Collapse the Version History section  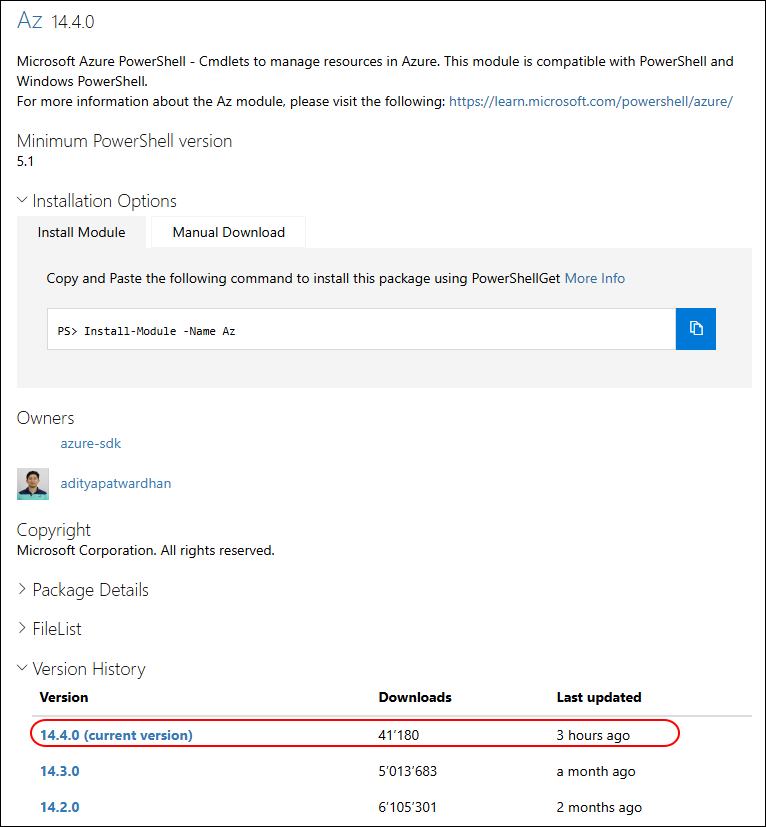(x=81, y=669)
